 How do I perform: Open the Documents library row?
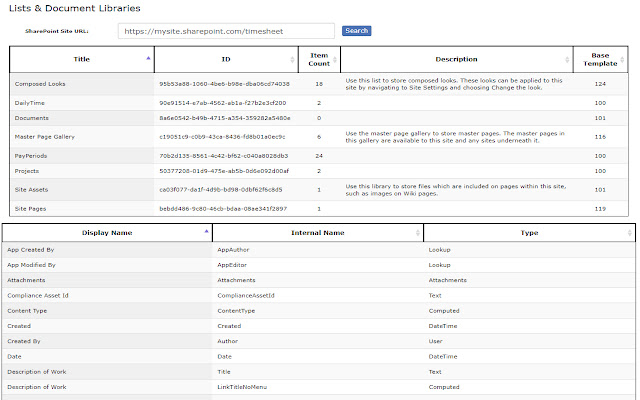click(x=32, y=119)
